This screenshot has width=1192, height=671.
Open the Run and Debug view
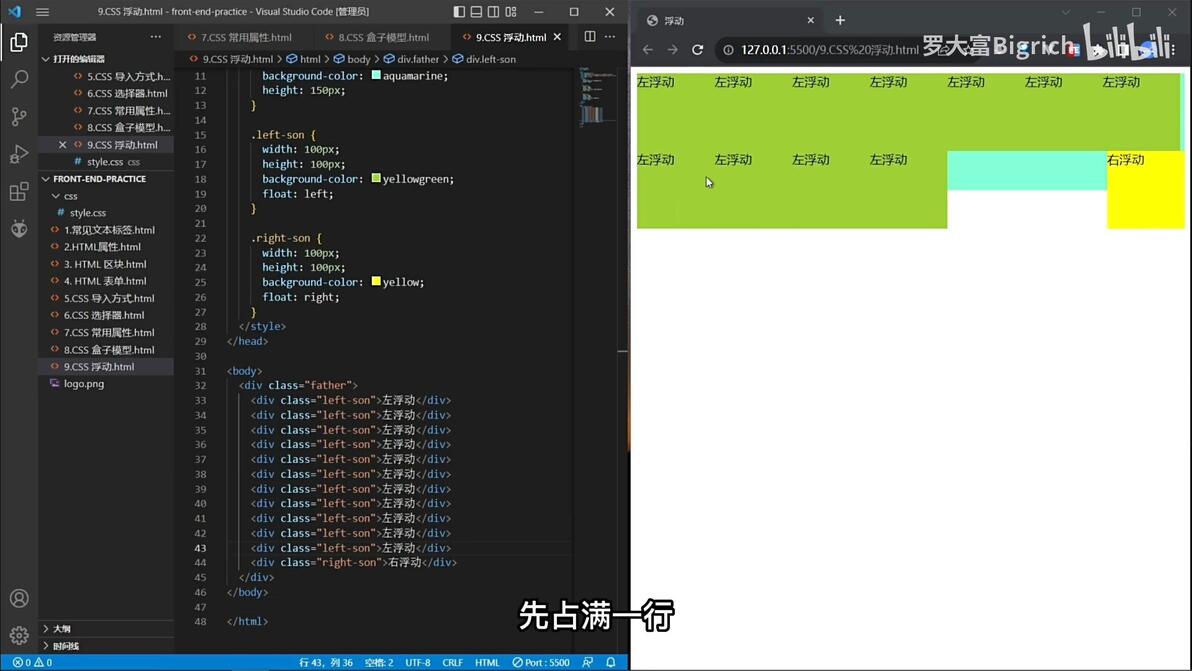19,154
